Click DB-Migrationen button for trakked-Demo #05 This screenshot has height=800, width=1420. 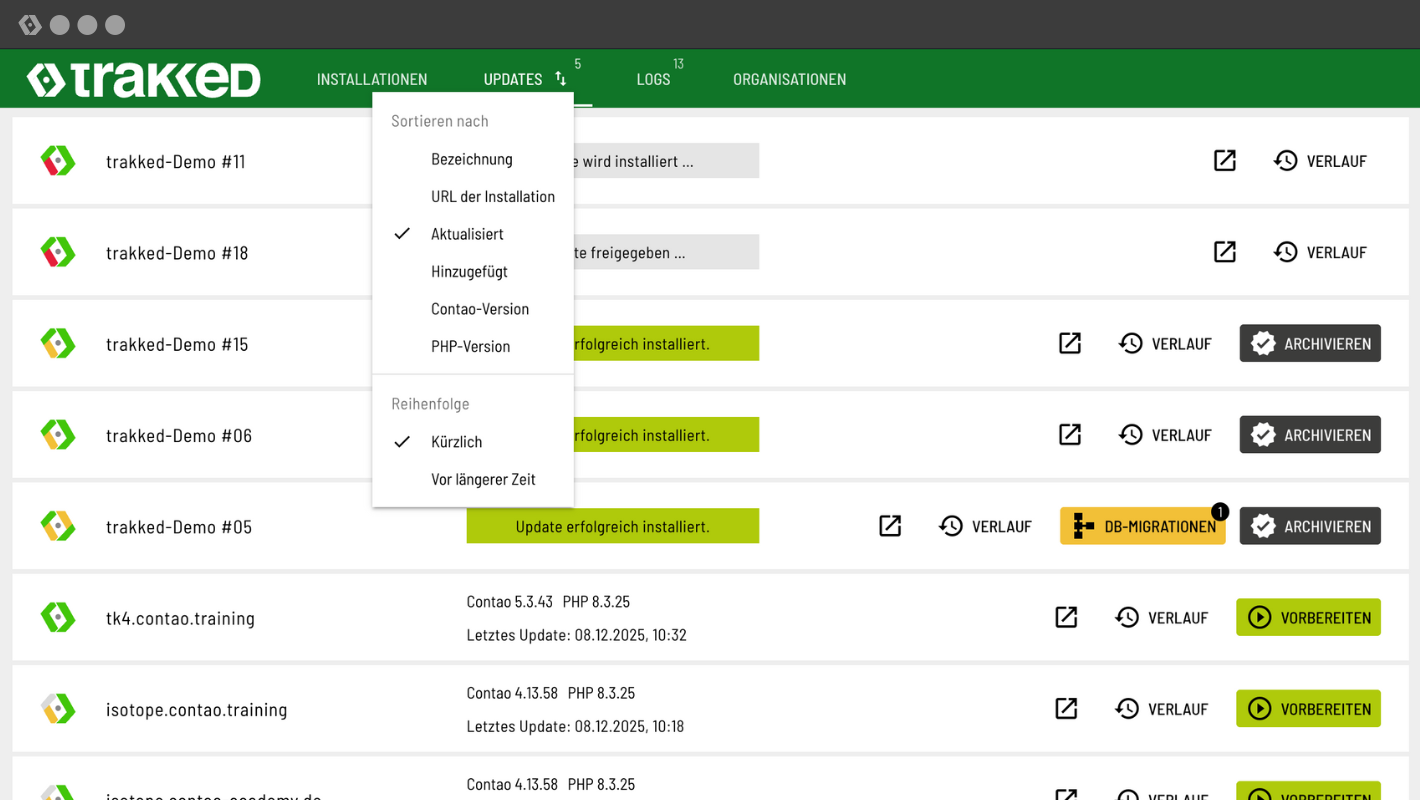click(1142, 526)
